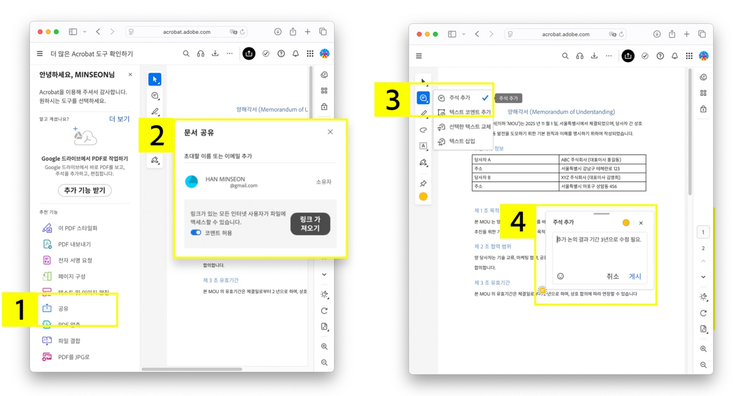Image resolution: width=750 pixels, height=396 pixels.
Task: Open the profile avatar in left window
Action: 324,54
